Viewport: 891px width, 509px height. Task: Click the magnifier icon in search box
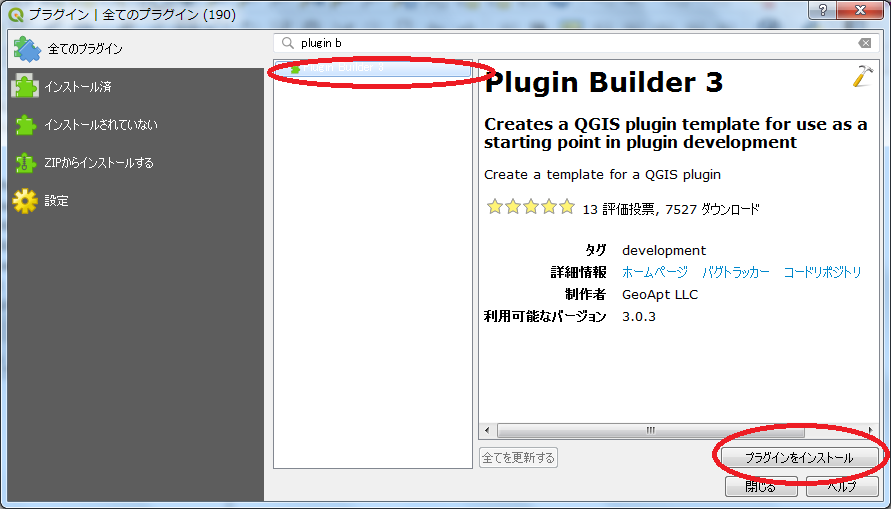[288, 43]
